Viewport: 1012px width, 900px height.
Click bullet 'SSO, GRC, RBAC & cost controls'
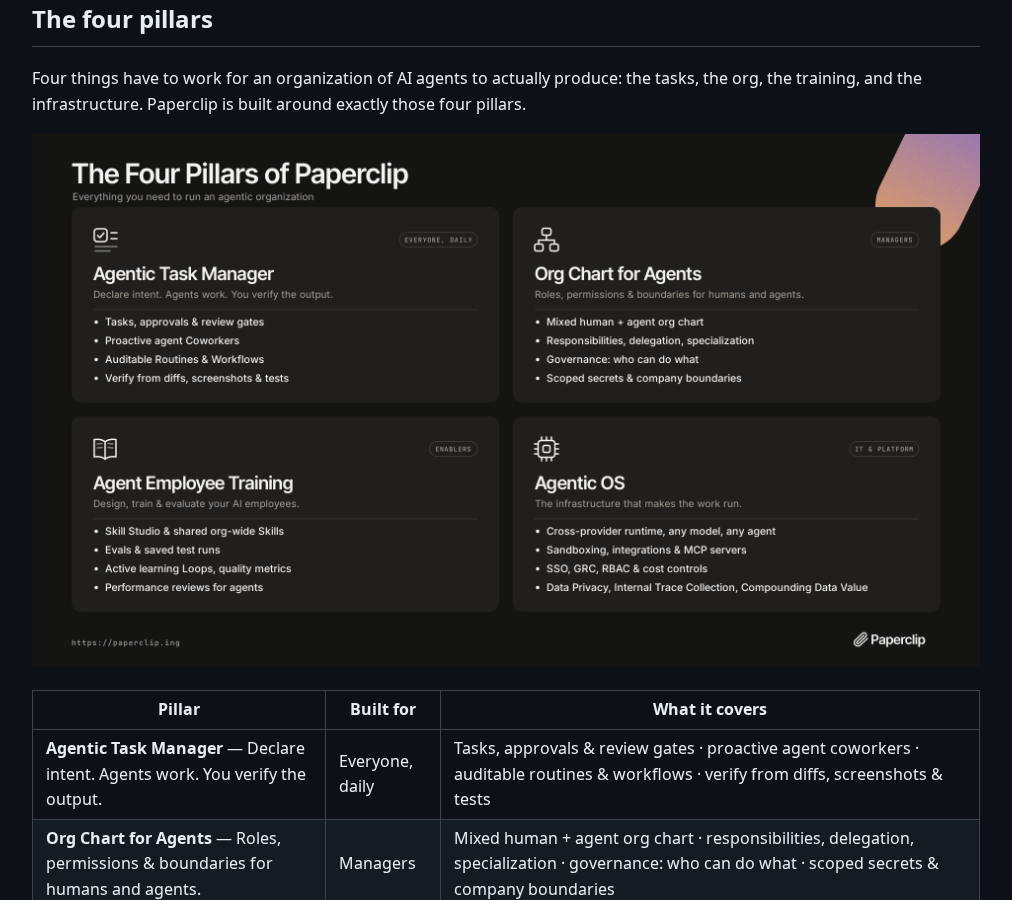(x=627, y=569)
